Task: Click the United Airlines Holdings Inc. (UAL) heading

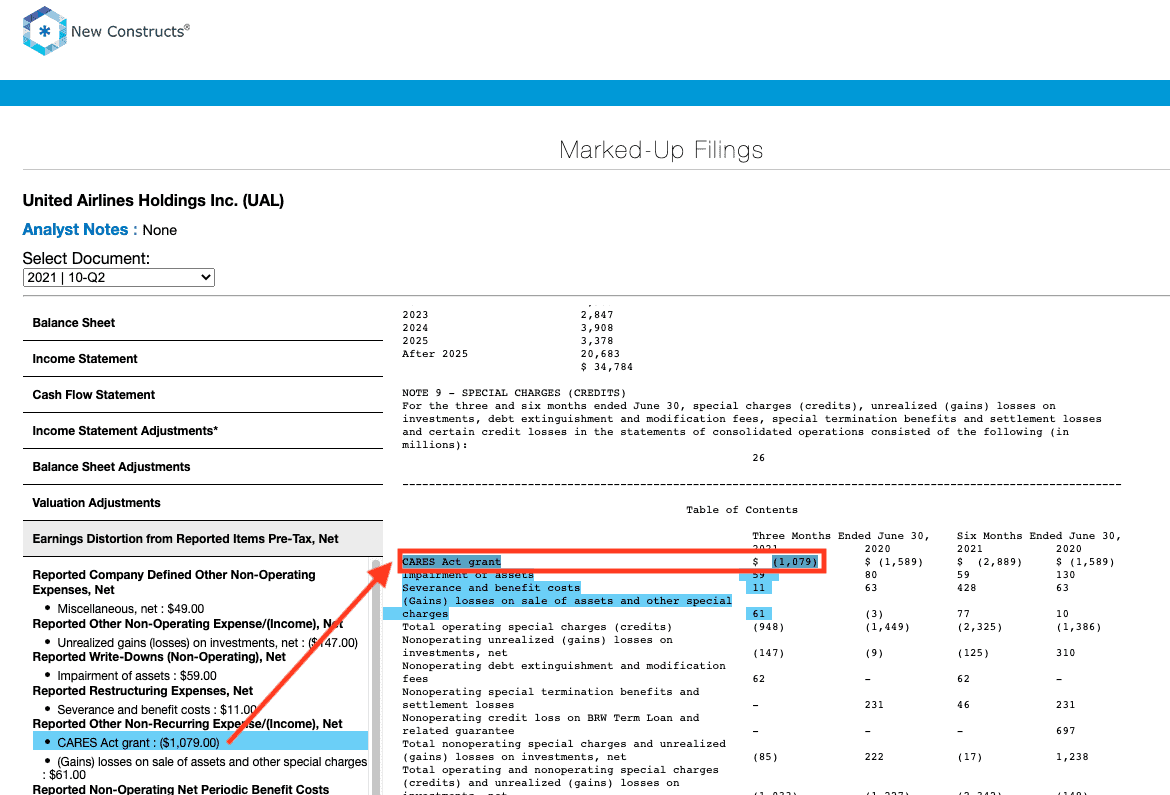Action: click(x=153, y=201)
